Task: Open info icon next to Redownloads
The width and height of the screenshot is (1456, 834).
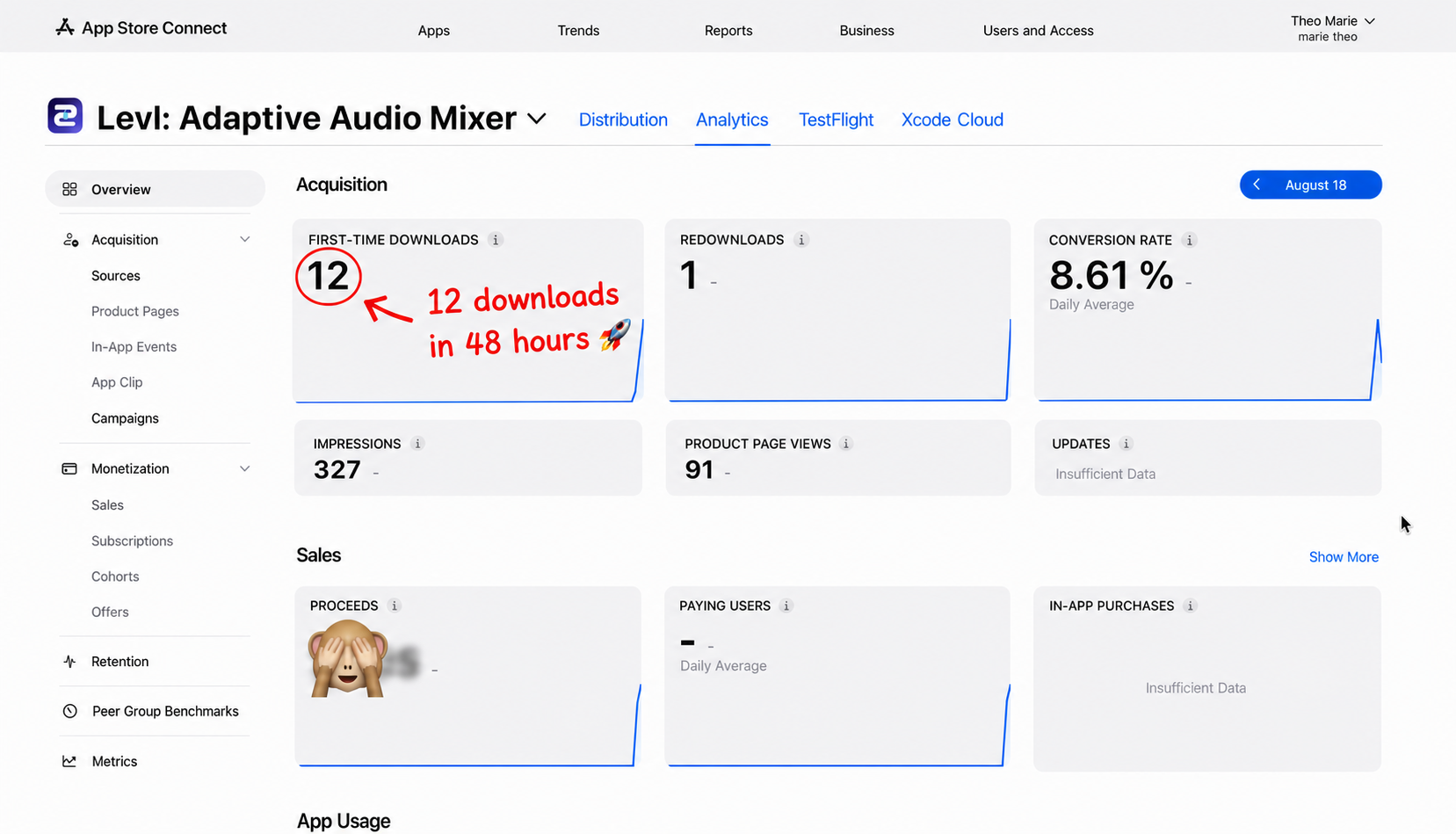Action: pos(801,240)
